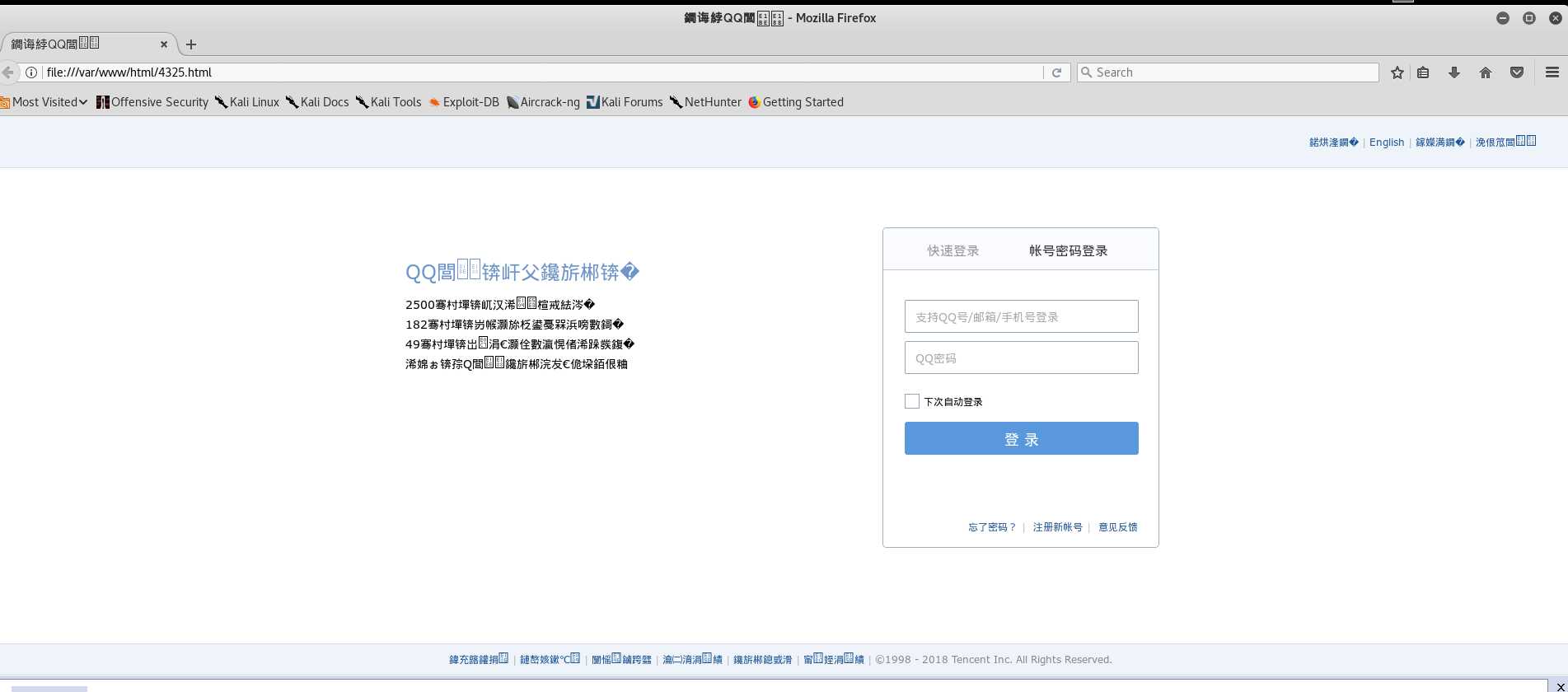Open Kali Docs bookmark
1568x692 pixels.
click(317, 102)
